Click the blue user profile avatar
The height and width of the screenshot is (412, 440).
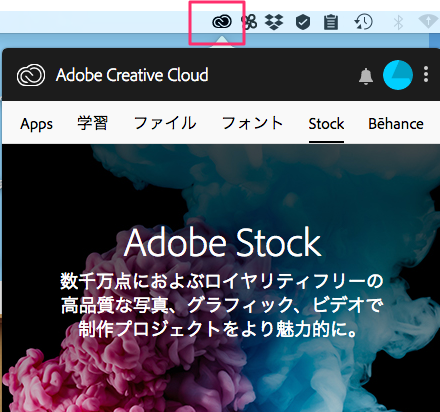coord(398,75)
